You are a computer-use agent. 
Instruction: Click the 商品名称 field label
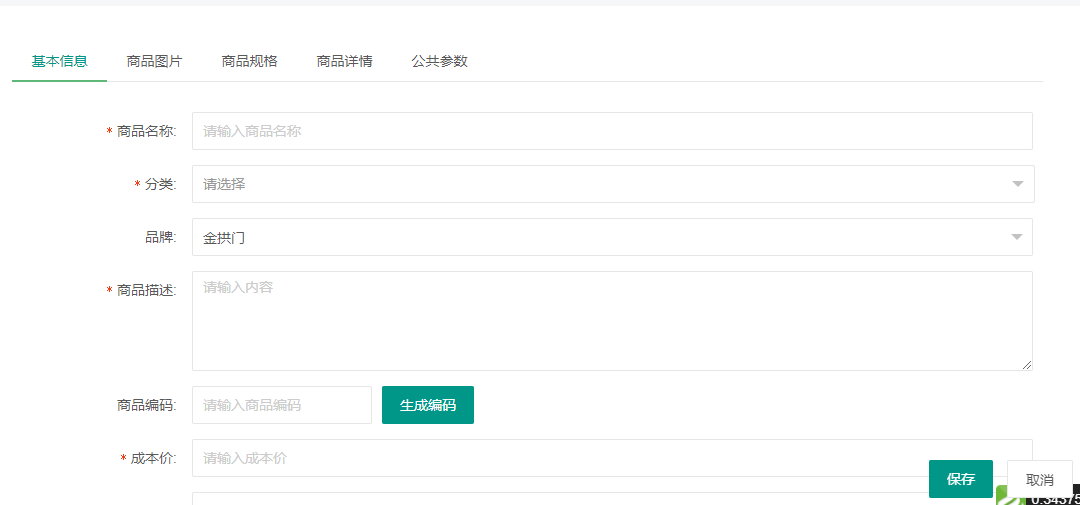coord(146,131)
